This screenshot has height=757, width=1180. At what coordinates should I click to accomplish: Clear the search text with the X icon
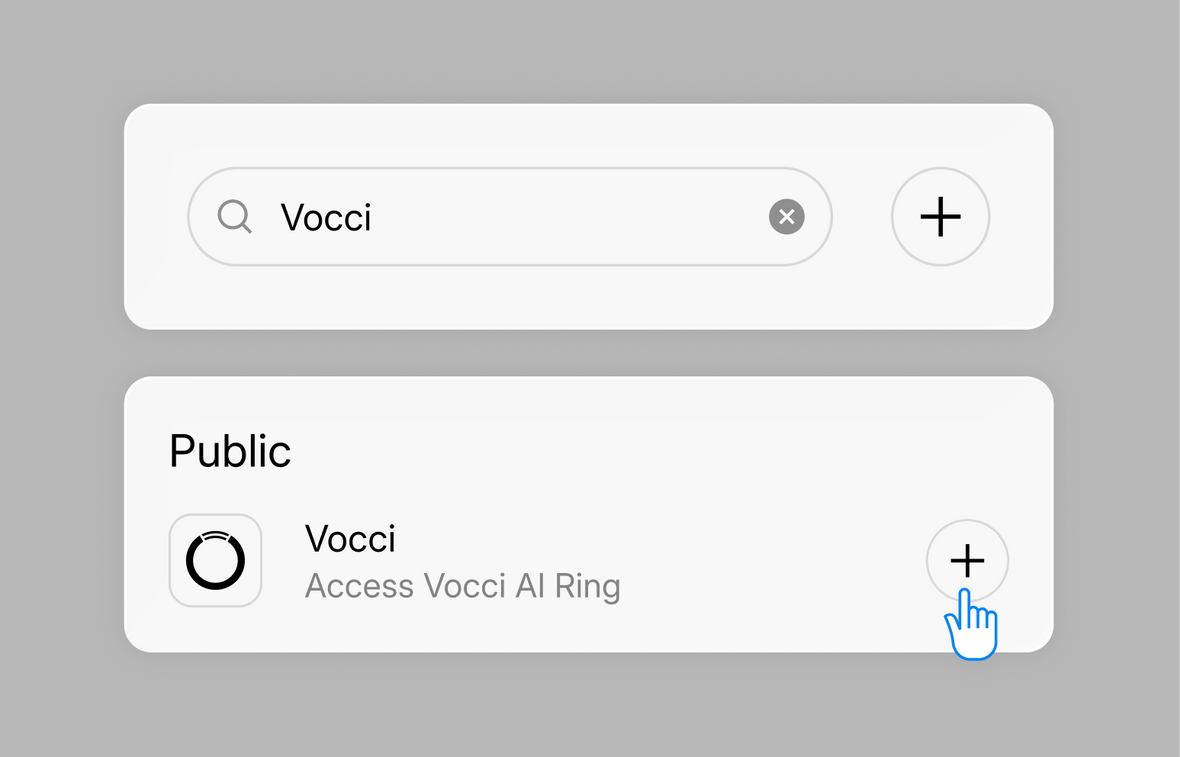(x=786, y=217)
